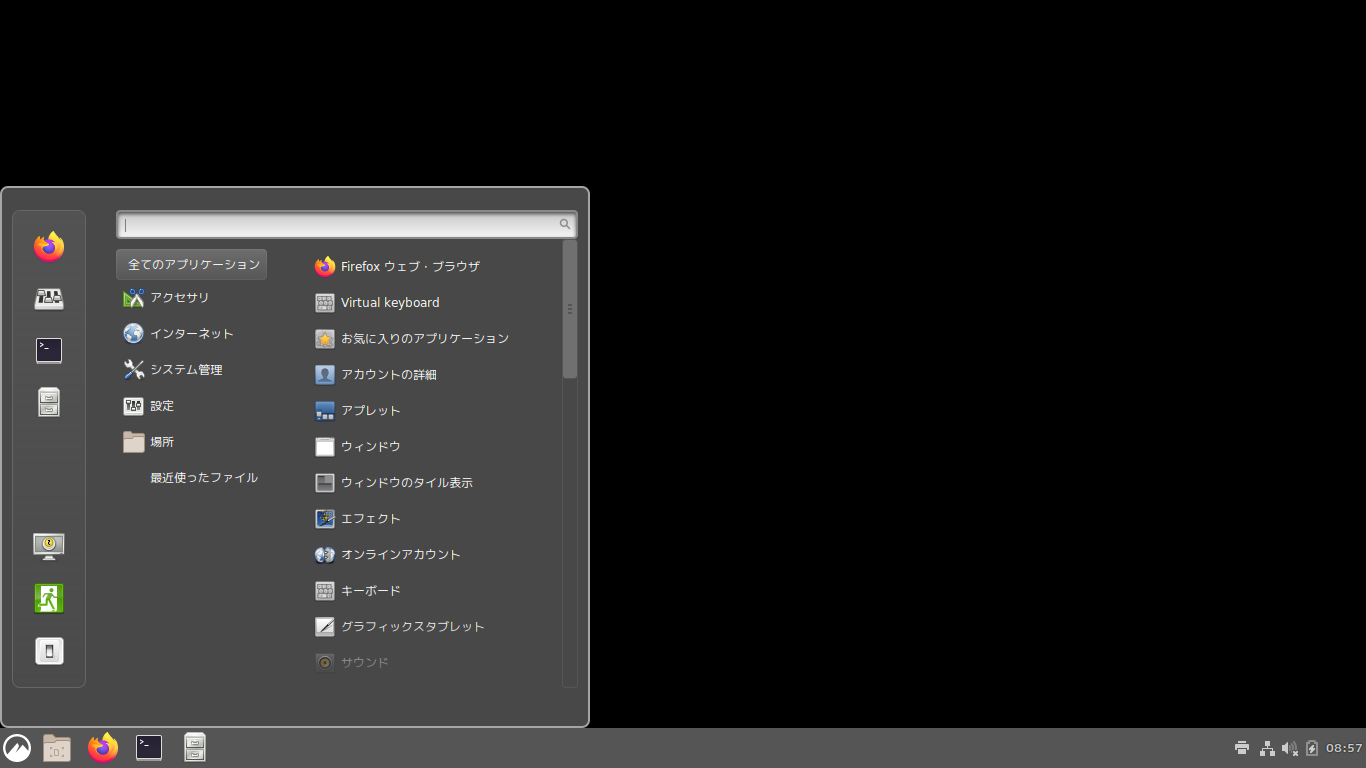Click the printer tray icon
Viewport: 1366px width, 768px height.
1242,748
